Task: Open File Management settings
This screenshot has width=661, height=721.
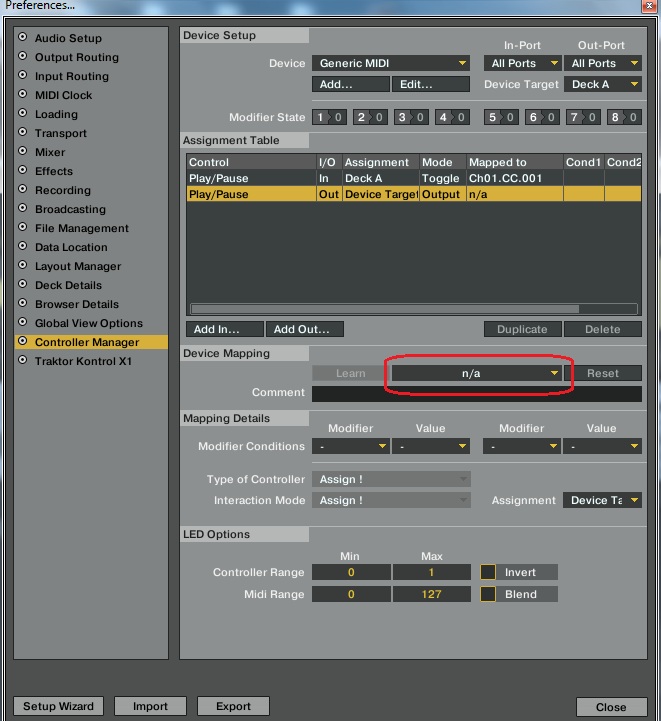Action: pyautogui.click(x=82, y=228)
